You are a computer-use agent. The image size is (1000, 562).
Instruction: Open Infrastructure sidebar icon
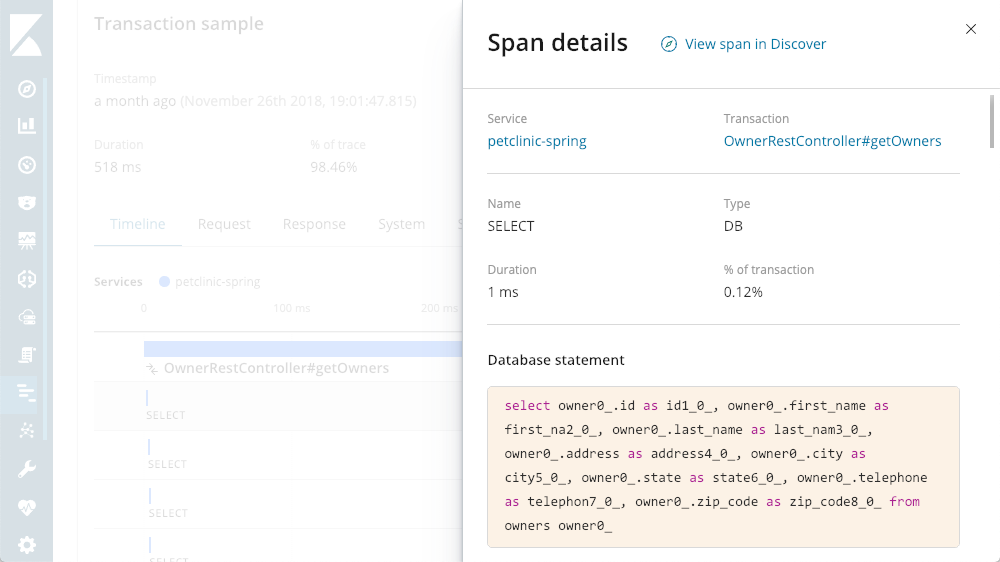tap(27, 317)
